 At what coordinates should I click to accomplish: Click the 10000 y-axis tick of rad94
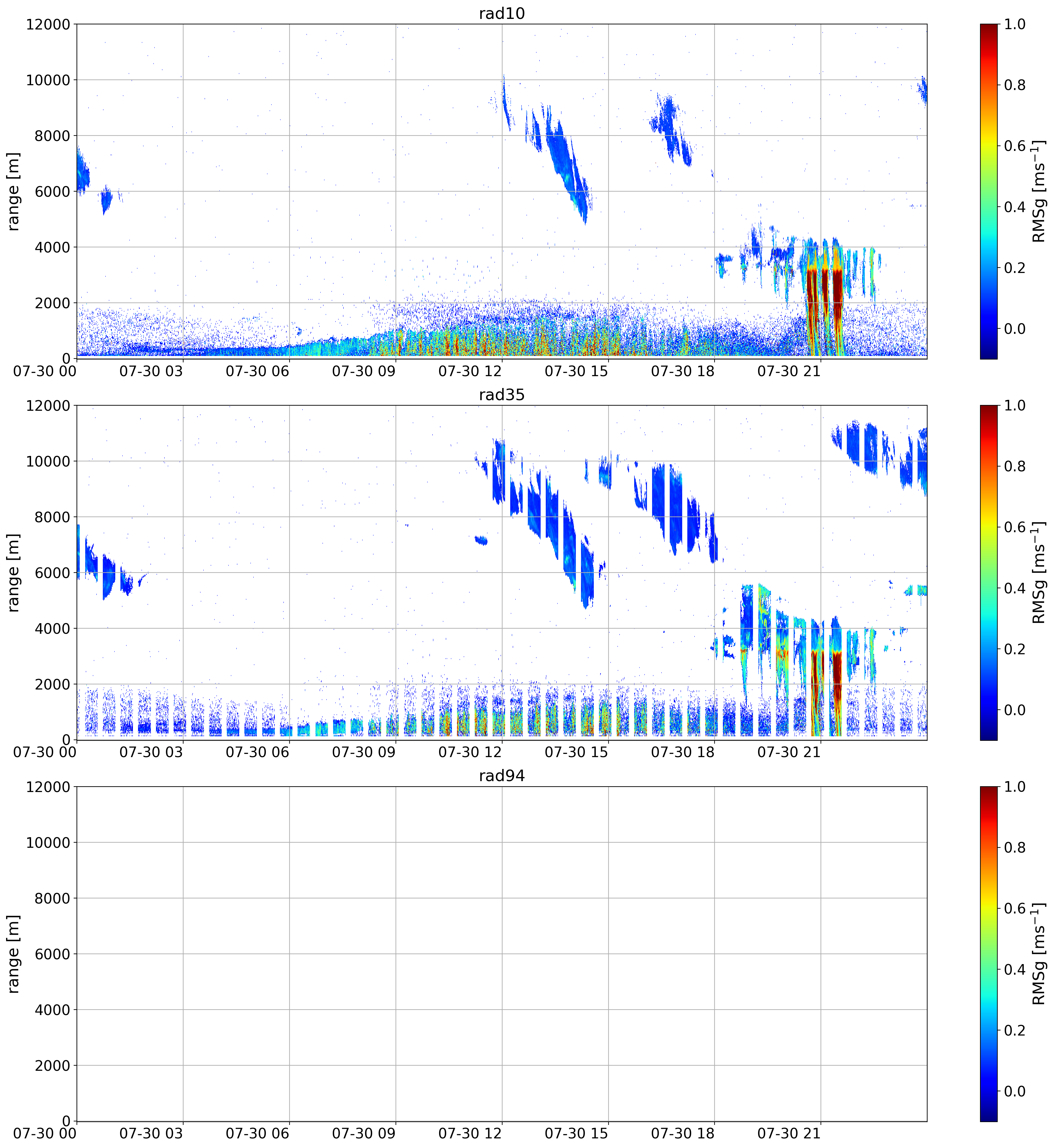[x=48, y=842]
